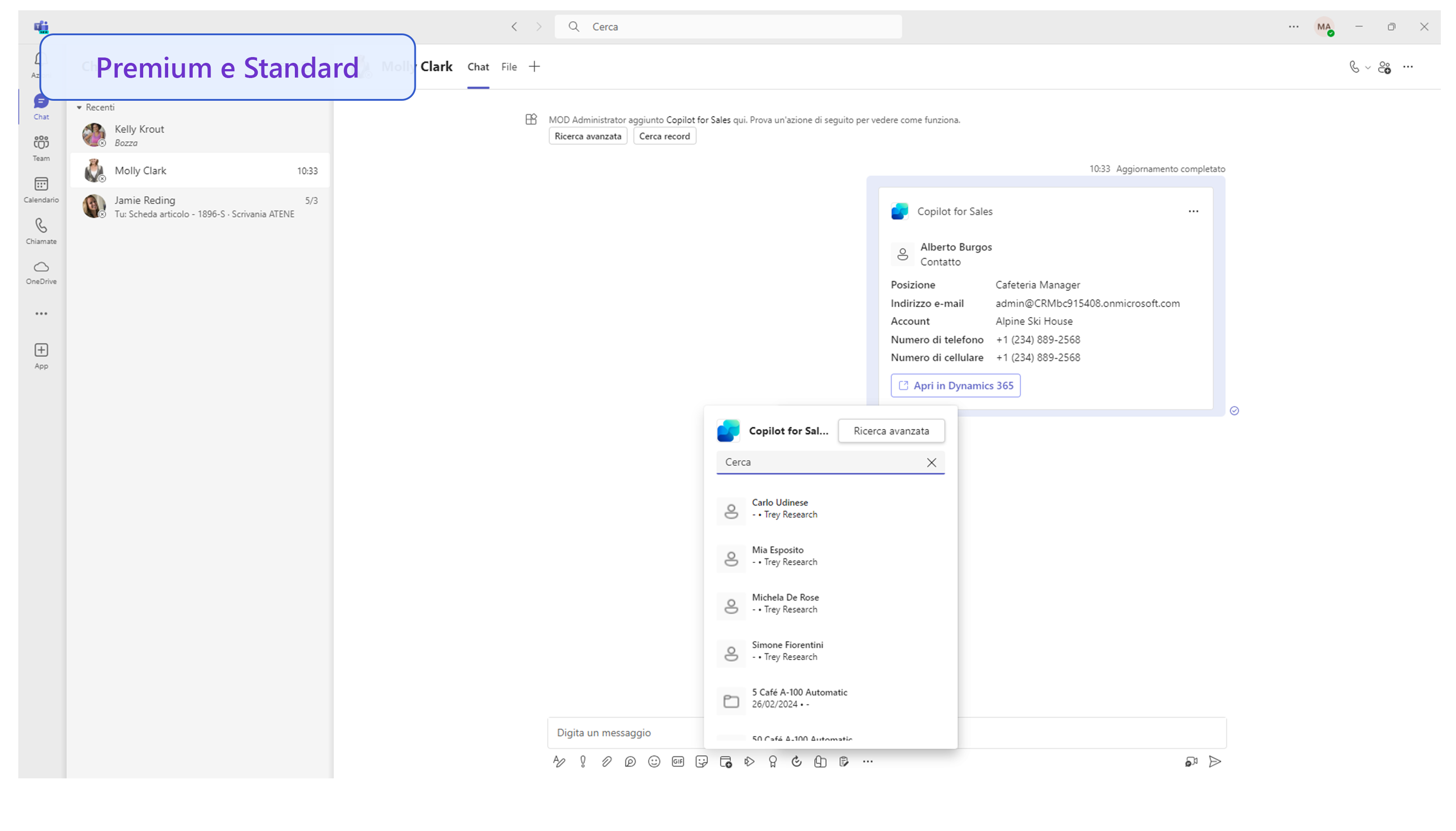
Task: Click Ricerca avanzata in Copilot popup
Action: (891, 431)
